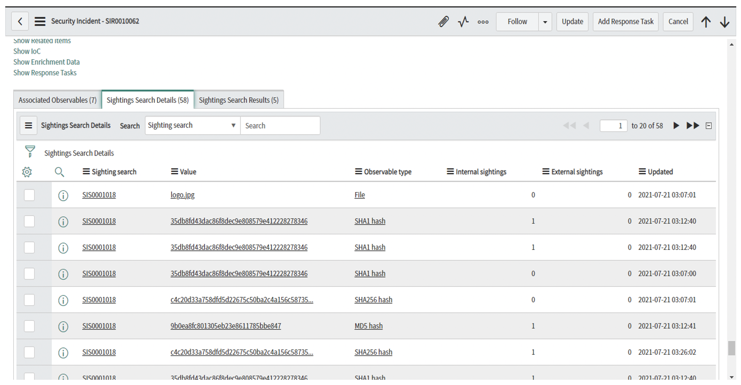This screenshot has width=741, height=385.
Task: Open the Show IoC link
Action: pos(27,51)
